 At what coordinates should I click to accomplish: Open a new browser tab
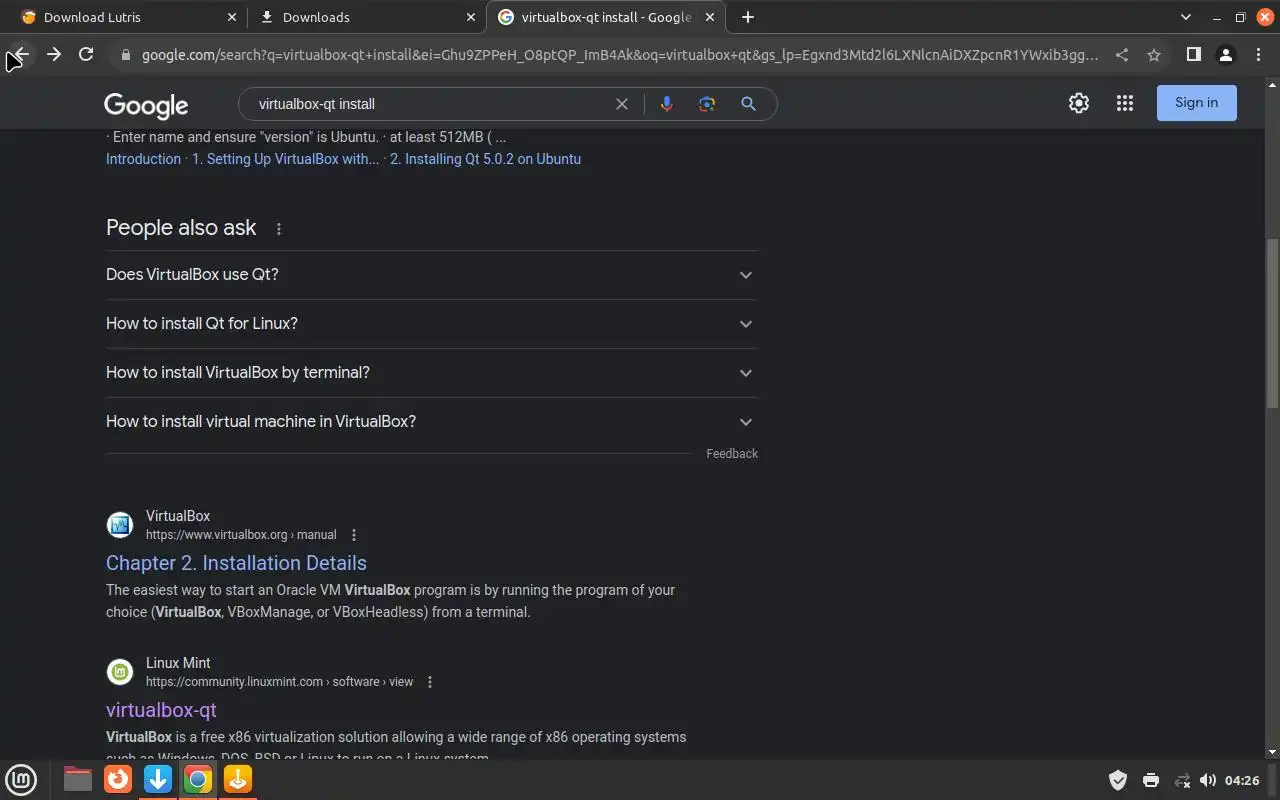(748, 17)
